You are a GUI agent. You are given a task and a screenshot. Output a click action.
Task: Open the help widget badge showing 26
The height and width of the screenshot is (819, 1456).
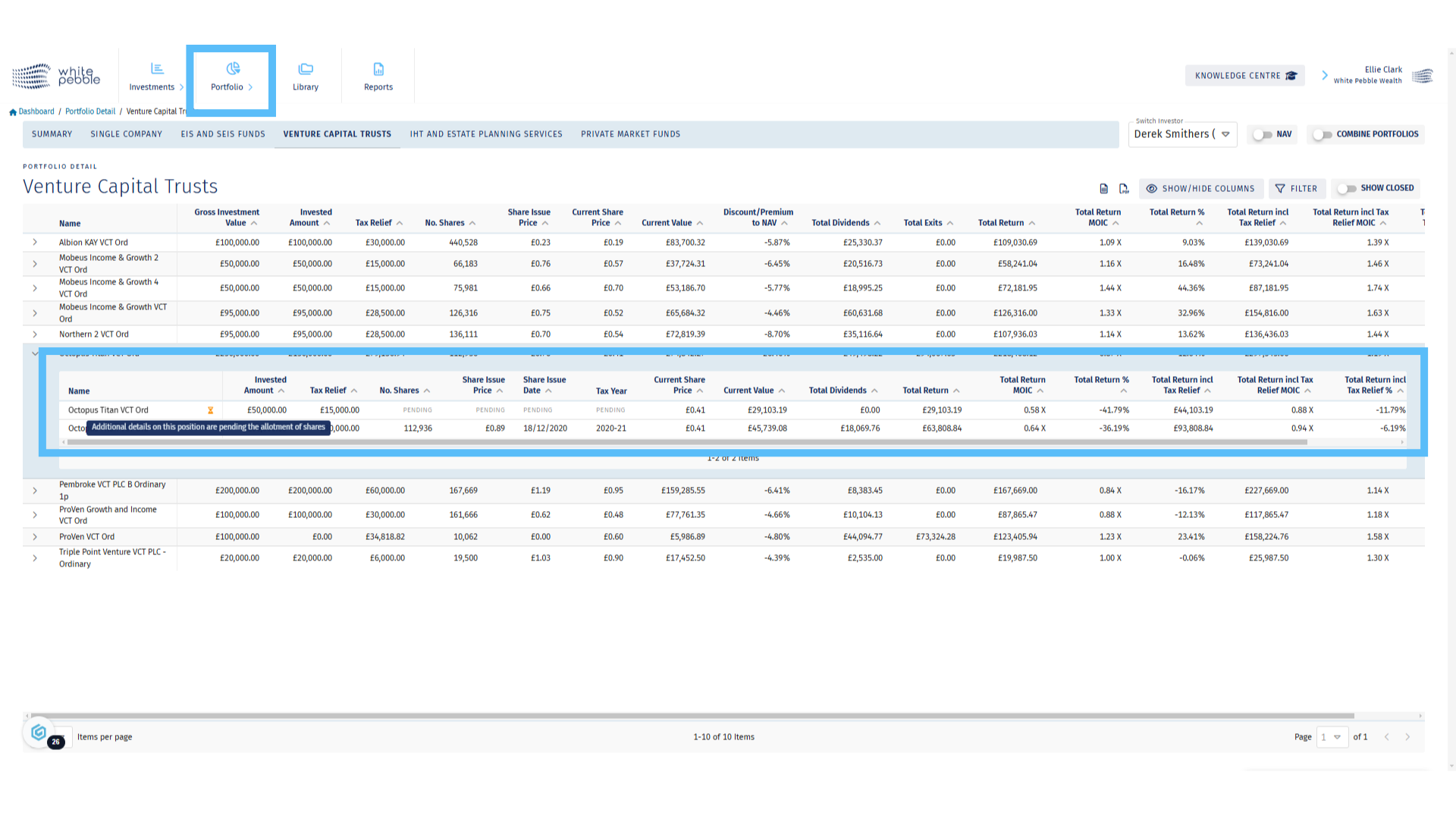(x=55, y=742)
